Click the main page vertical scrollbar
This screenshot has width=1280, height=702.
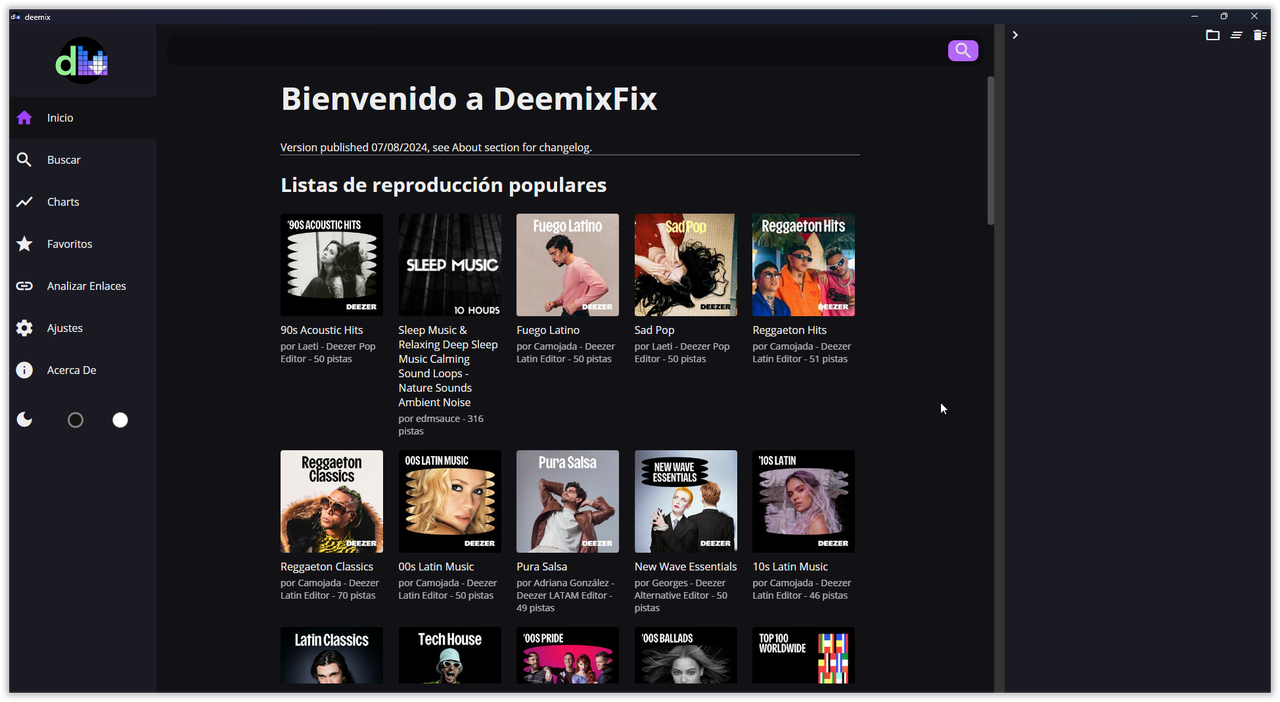[991, 150]
